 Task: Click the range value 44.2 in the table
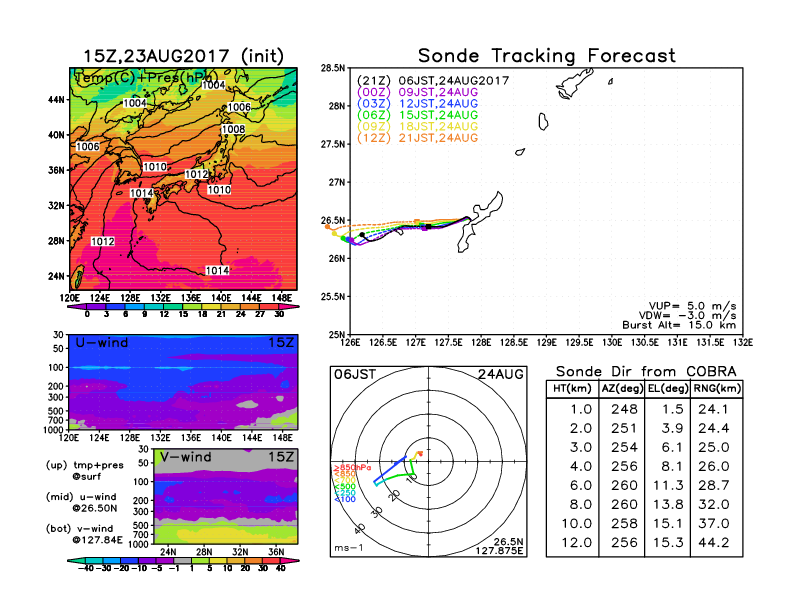(714, 543)
